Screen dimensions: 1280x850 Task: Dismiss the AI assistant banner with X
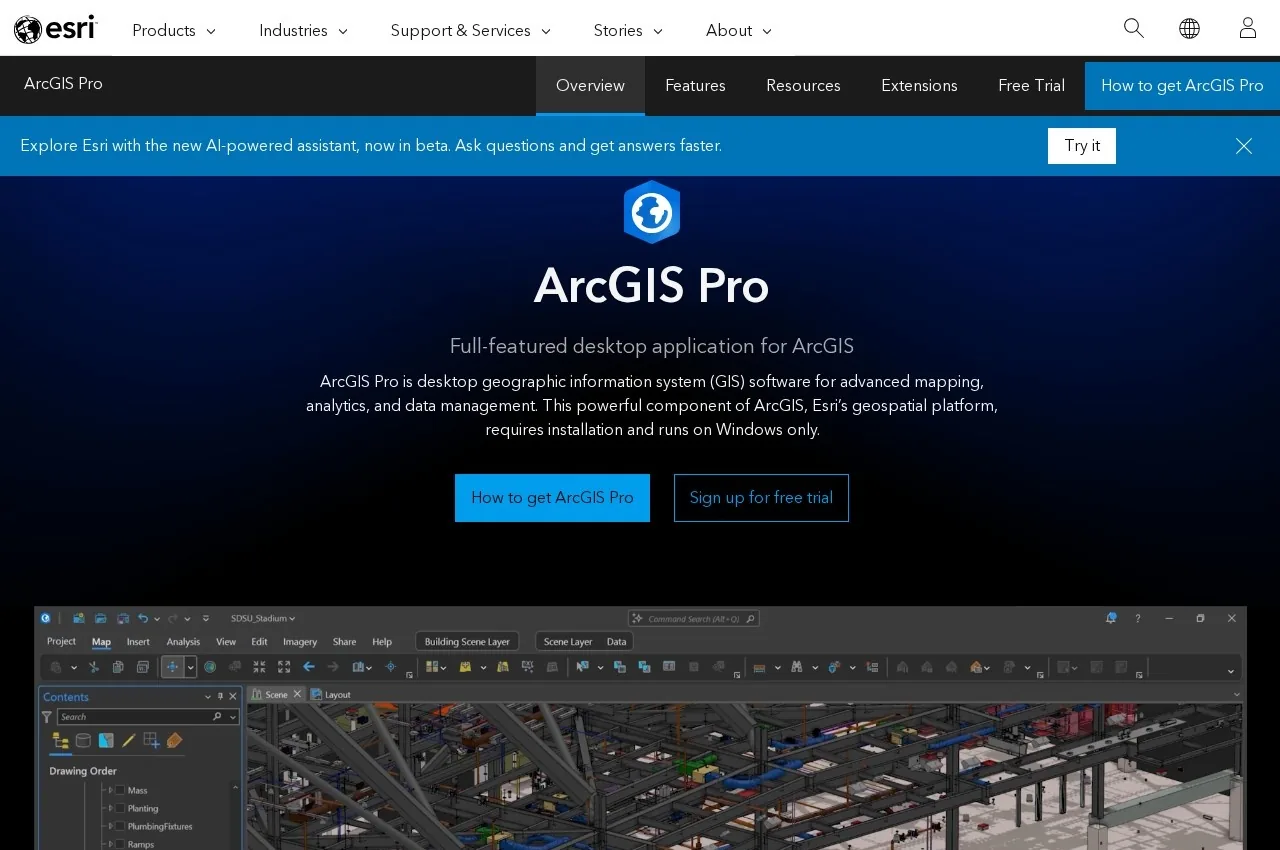[x=1244, y=146]
